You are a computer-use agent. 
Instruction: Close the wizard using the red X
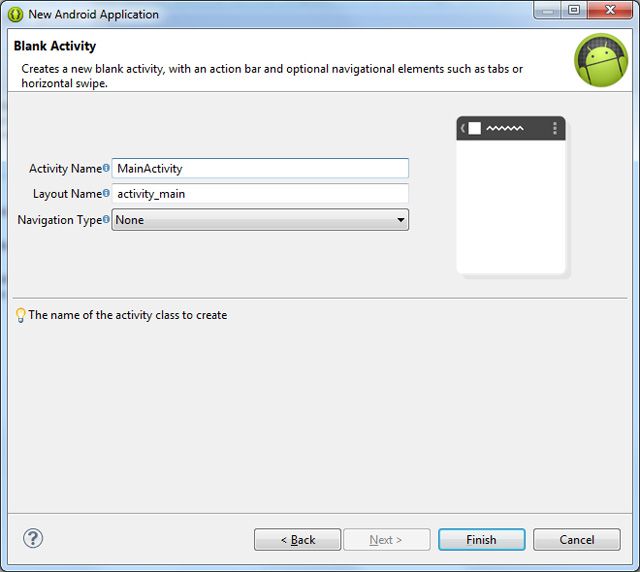point(610,11)
